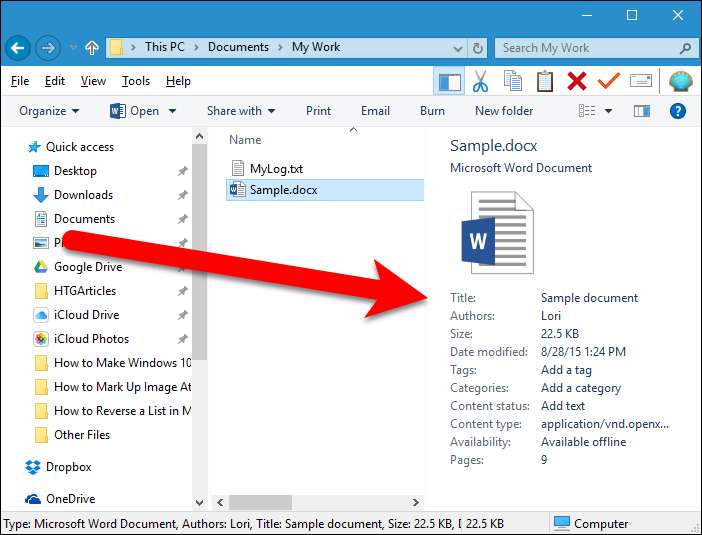Click the Cut scissors icon
702x535 pixels.
pos(481,81)
